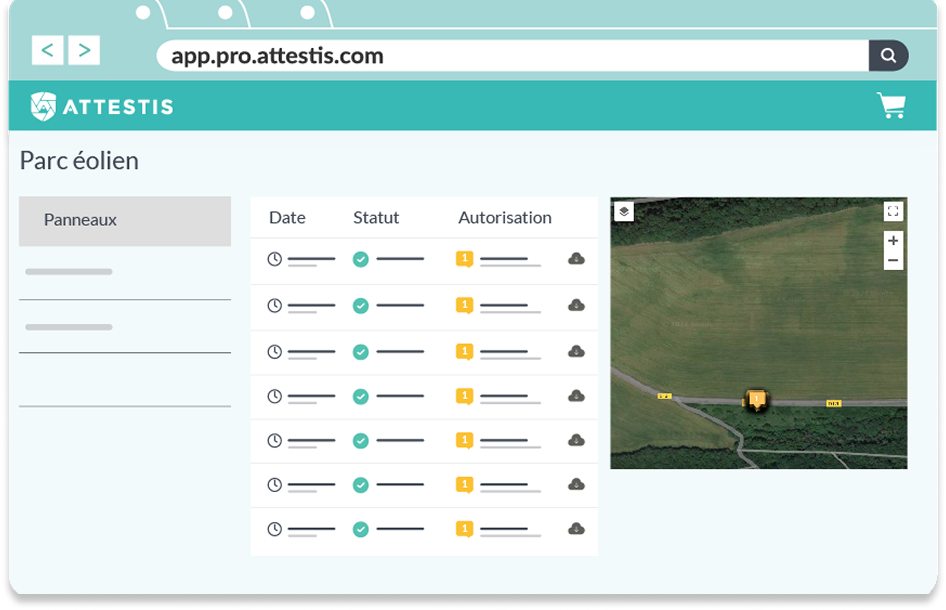The height and width of the screenshot is (610, 946).
Task: Open the map layers selector icon
Action: coord(623,211)
